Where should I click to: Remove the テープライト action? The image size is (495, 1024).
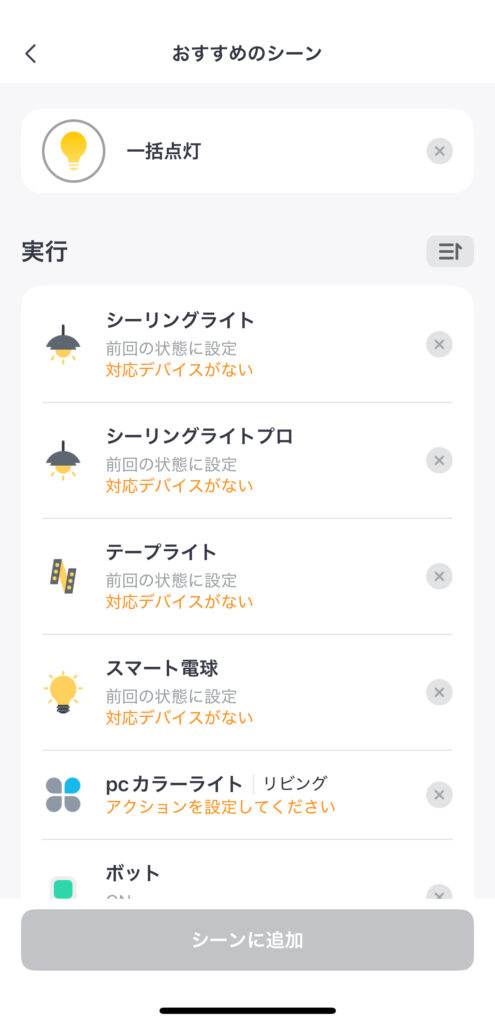(439, 577)
